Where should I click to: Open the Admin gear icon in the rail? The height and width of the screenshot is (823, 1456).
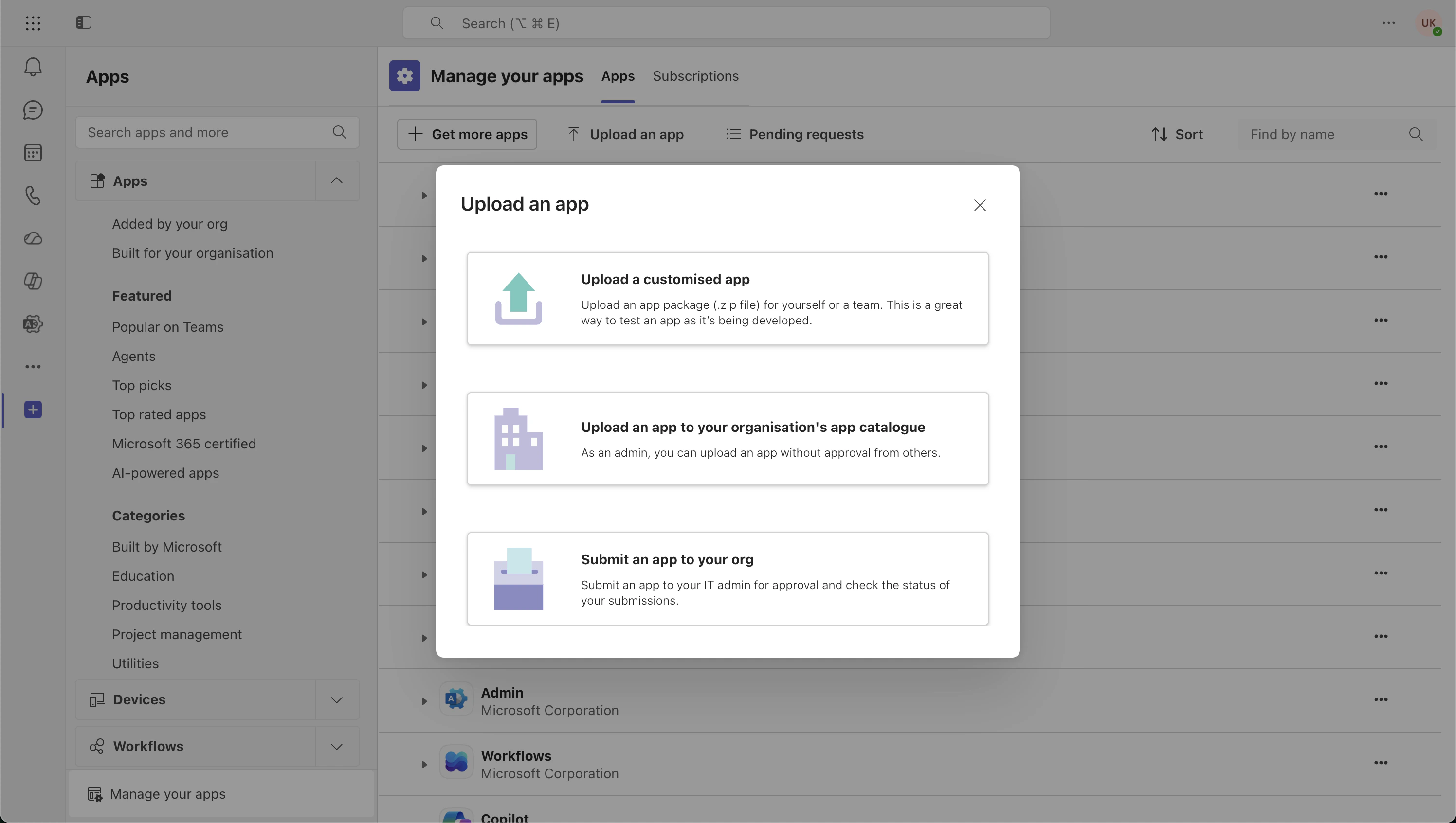coord(33,324)
